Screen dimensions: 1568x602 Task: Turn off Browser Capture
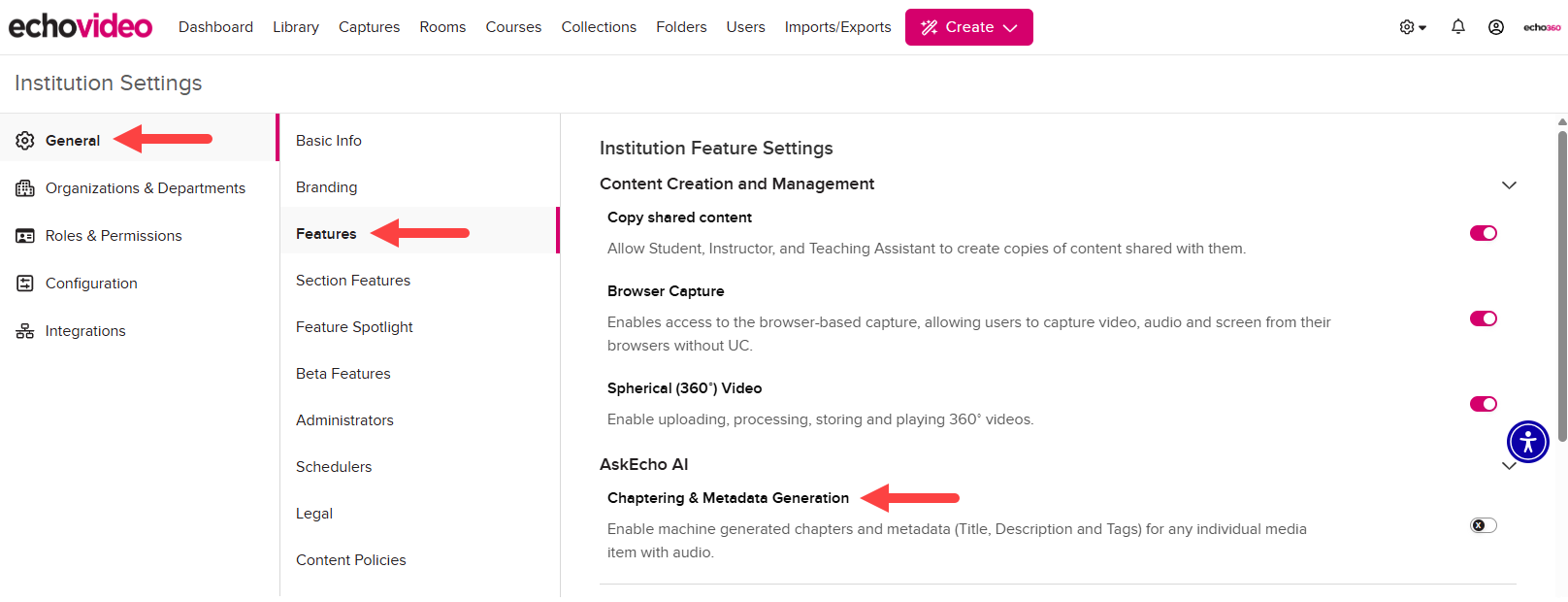[1483, 318]
